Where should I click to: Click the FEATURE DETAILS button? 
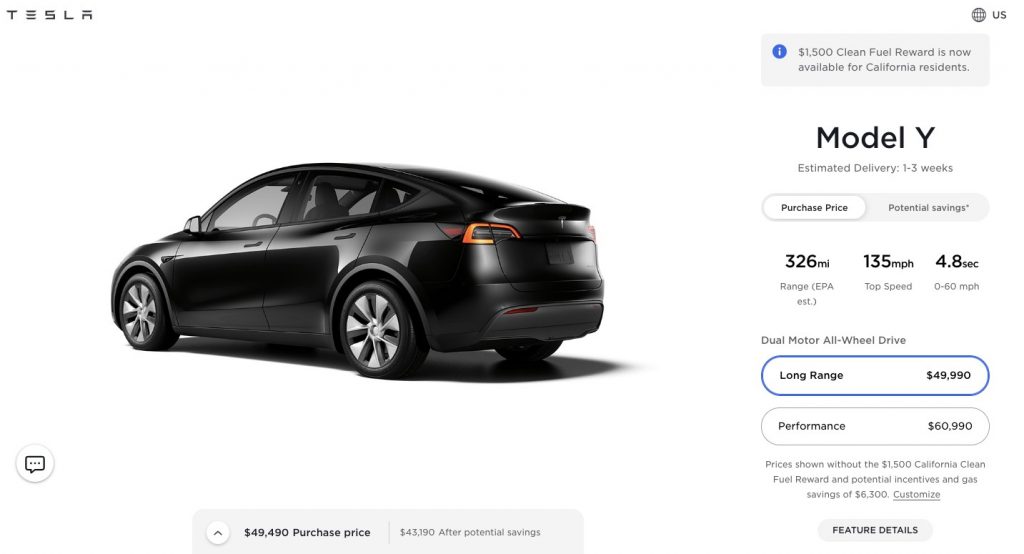coord(875,530)
